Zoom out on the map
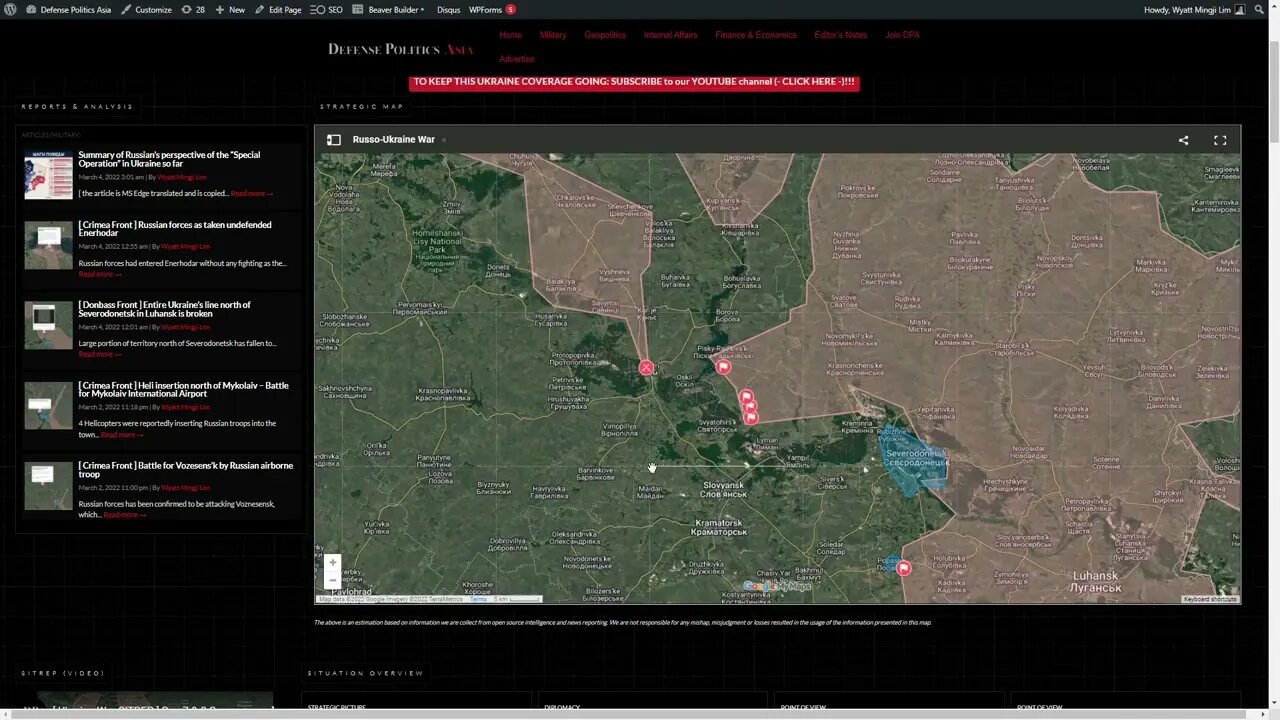1280x720 pixels. coord(333,580)
